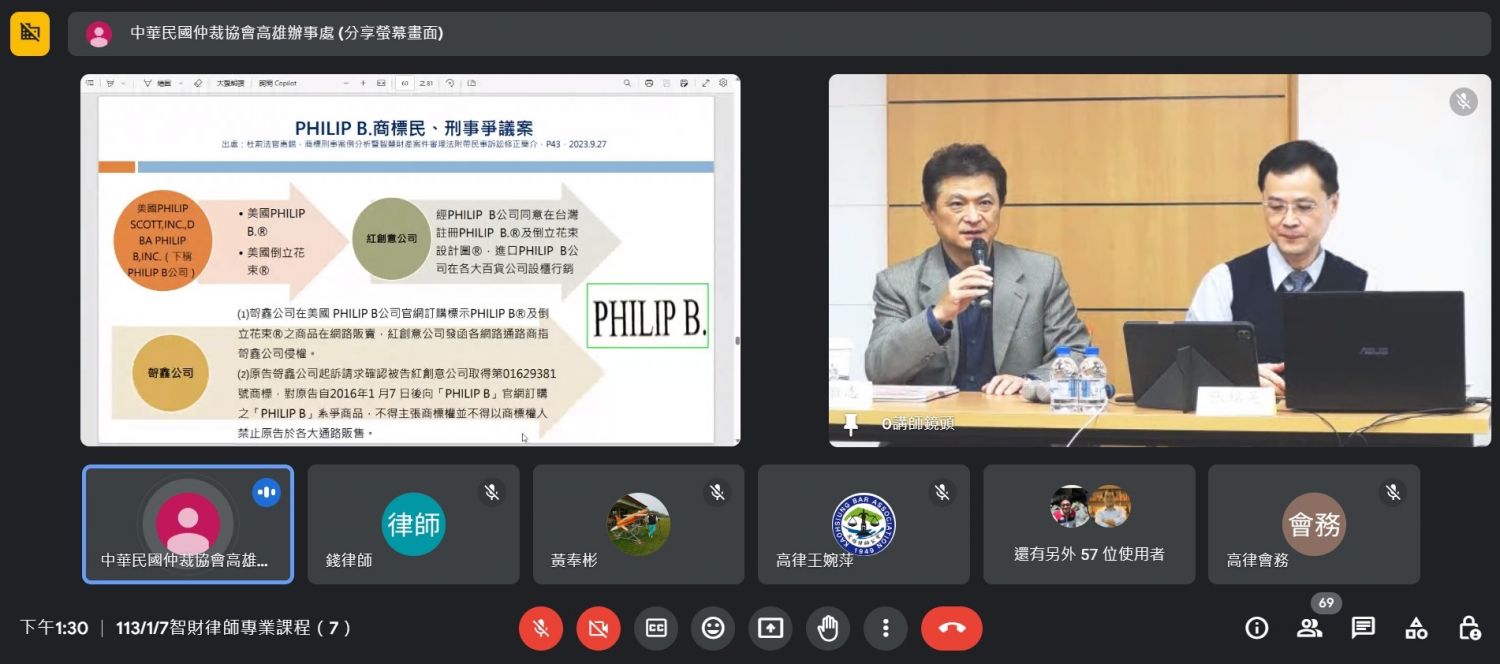Click the meeting title 113/1/7智財律師專業課程
The height and width of the screenshot is (664, 1500).
tap(233, 628)
